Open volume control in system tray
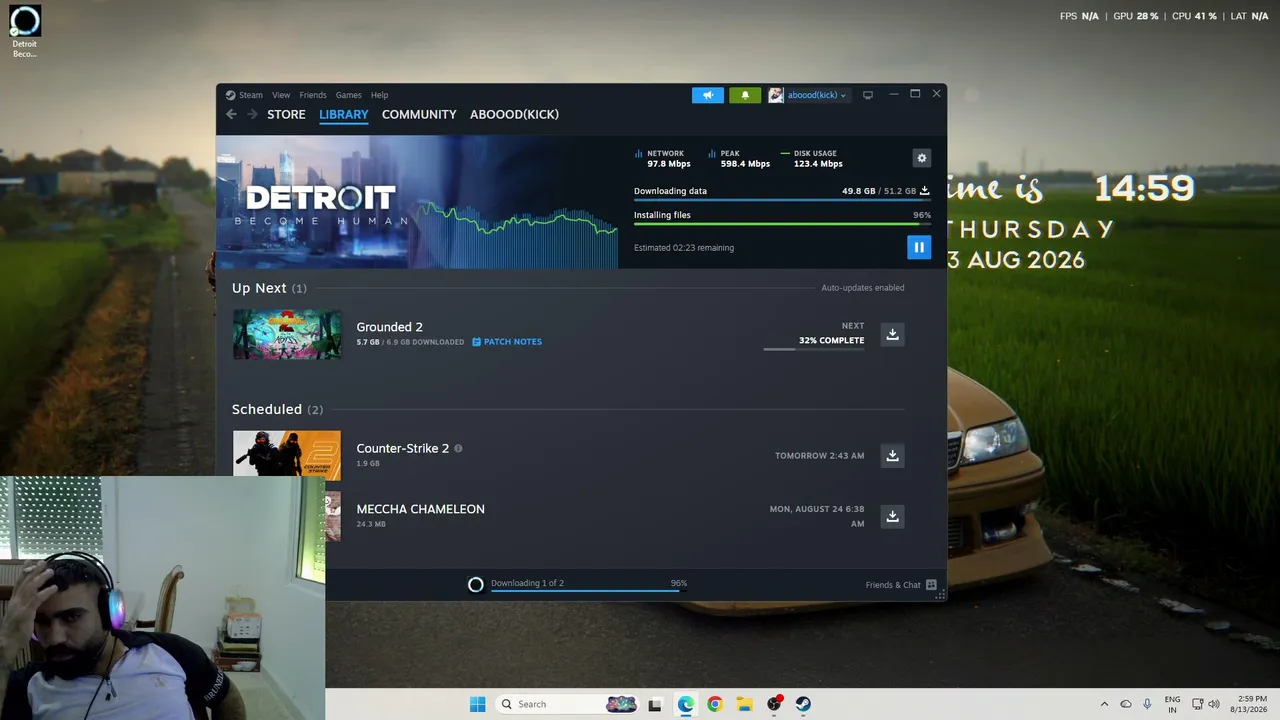Screen dimensions: 1280x720 [x=1214, y=704]
